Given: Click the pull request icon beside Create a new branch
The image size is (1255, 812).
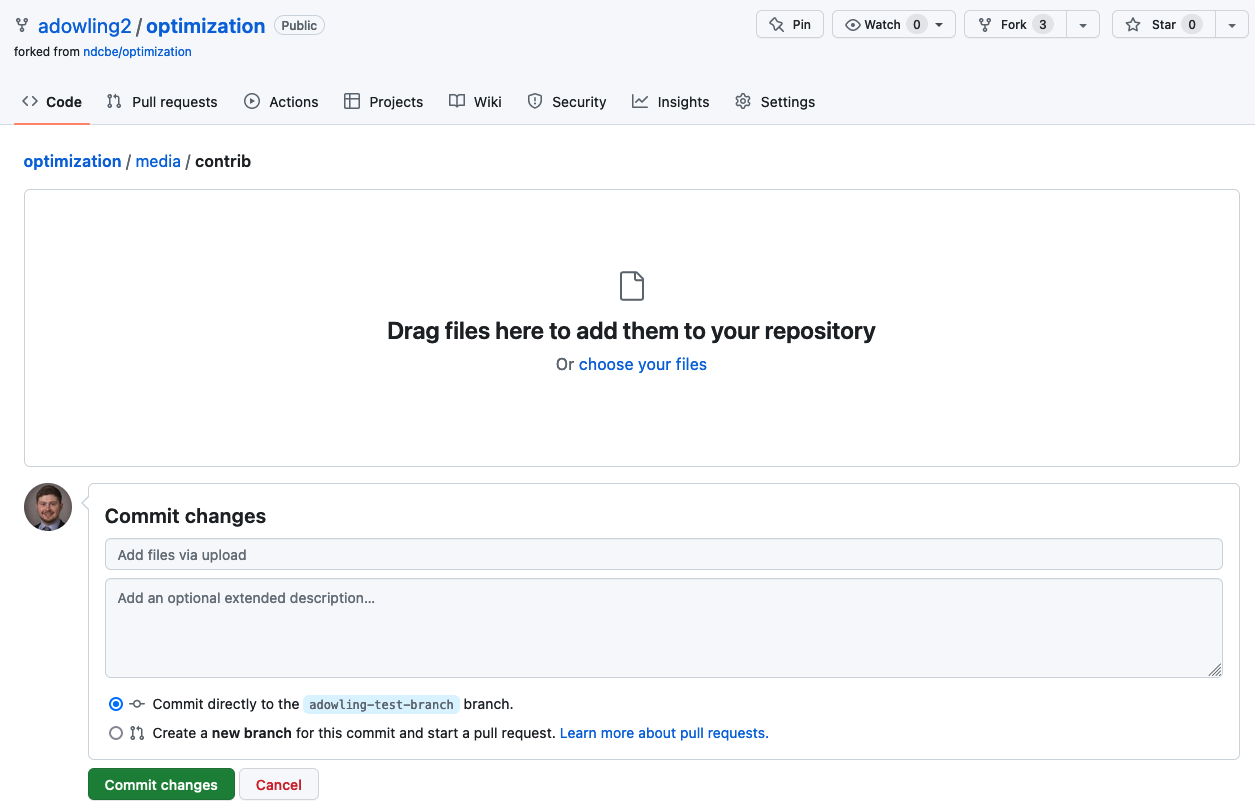Looking at the screenshot, I should pyautogui.click(x=137, y=733).
